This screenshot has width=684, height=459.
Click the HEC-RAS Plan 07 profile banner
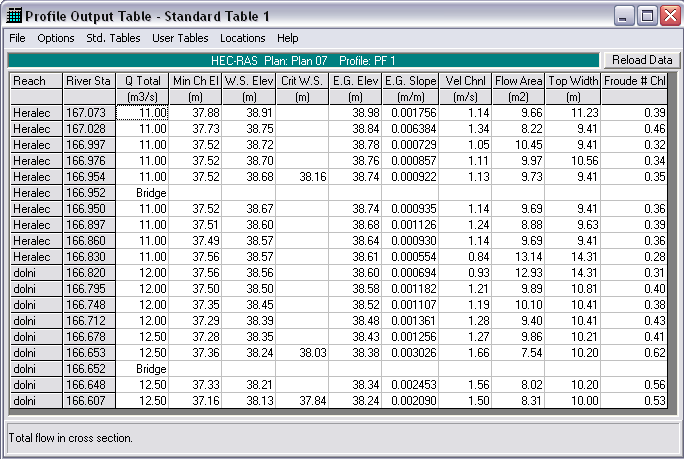coord(303,61)
